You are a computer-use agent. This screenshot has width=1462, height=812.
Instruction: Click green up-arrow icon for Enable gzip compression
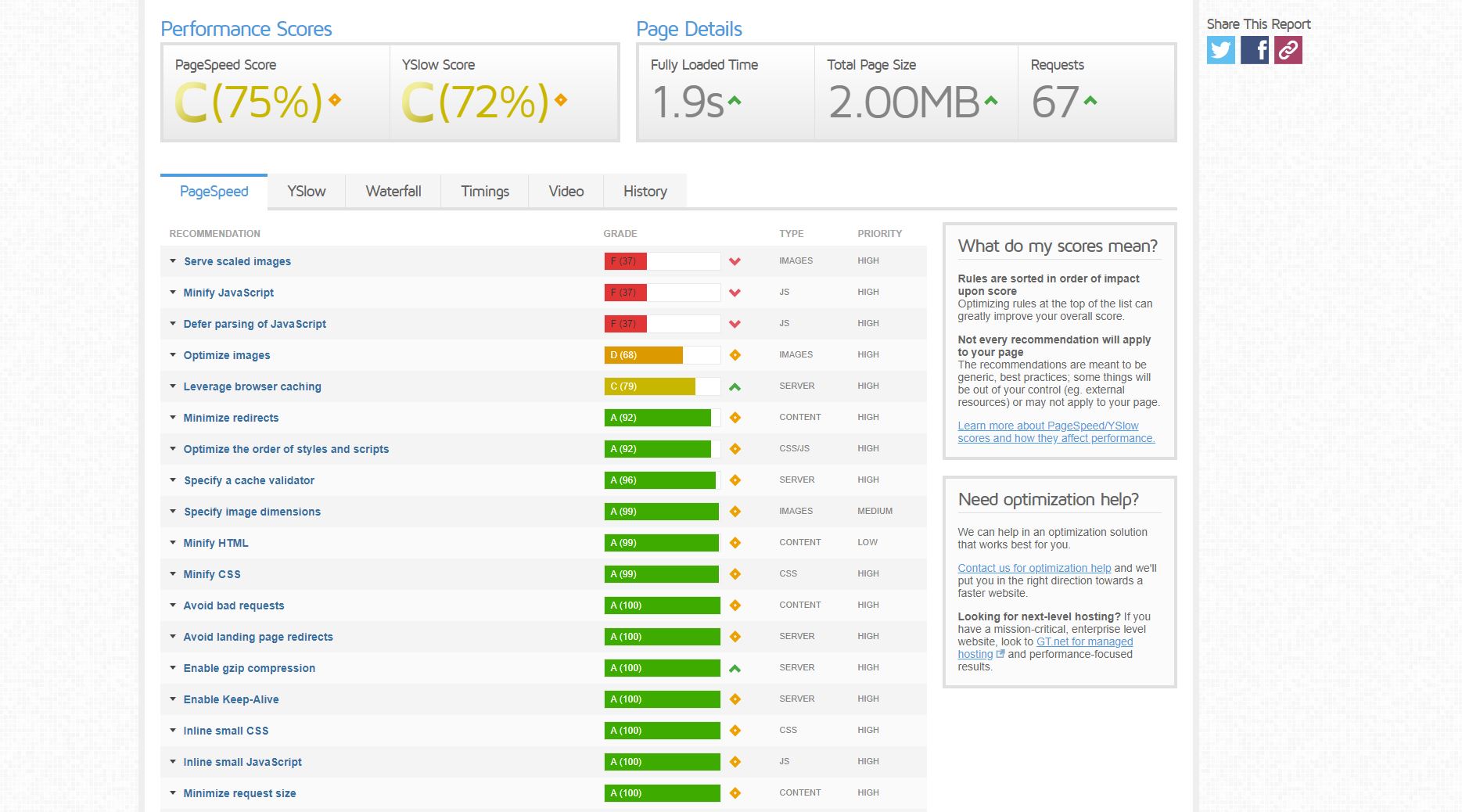click(735, 668)
